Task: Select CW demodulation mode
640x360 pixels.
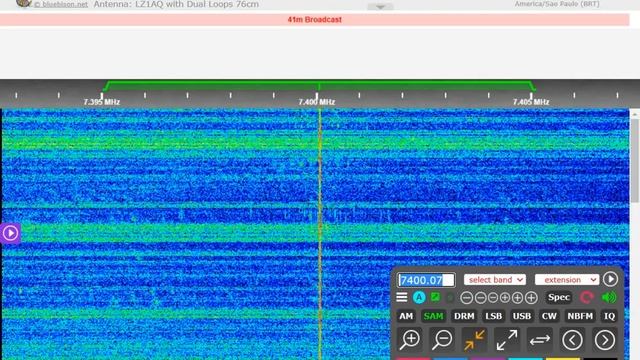Action: (549, 316)
